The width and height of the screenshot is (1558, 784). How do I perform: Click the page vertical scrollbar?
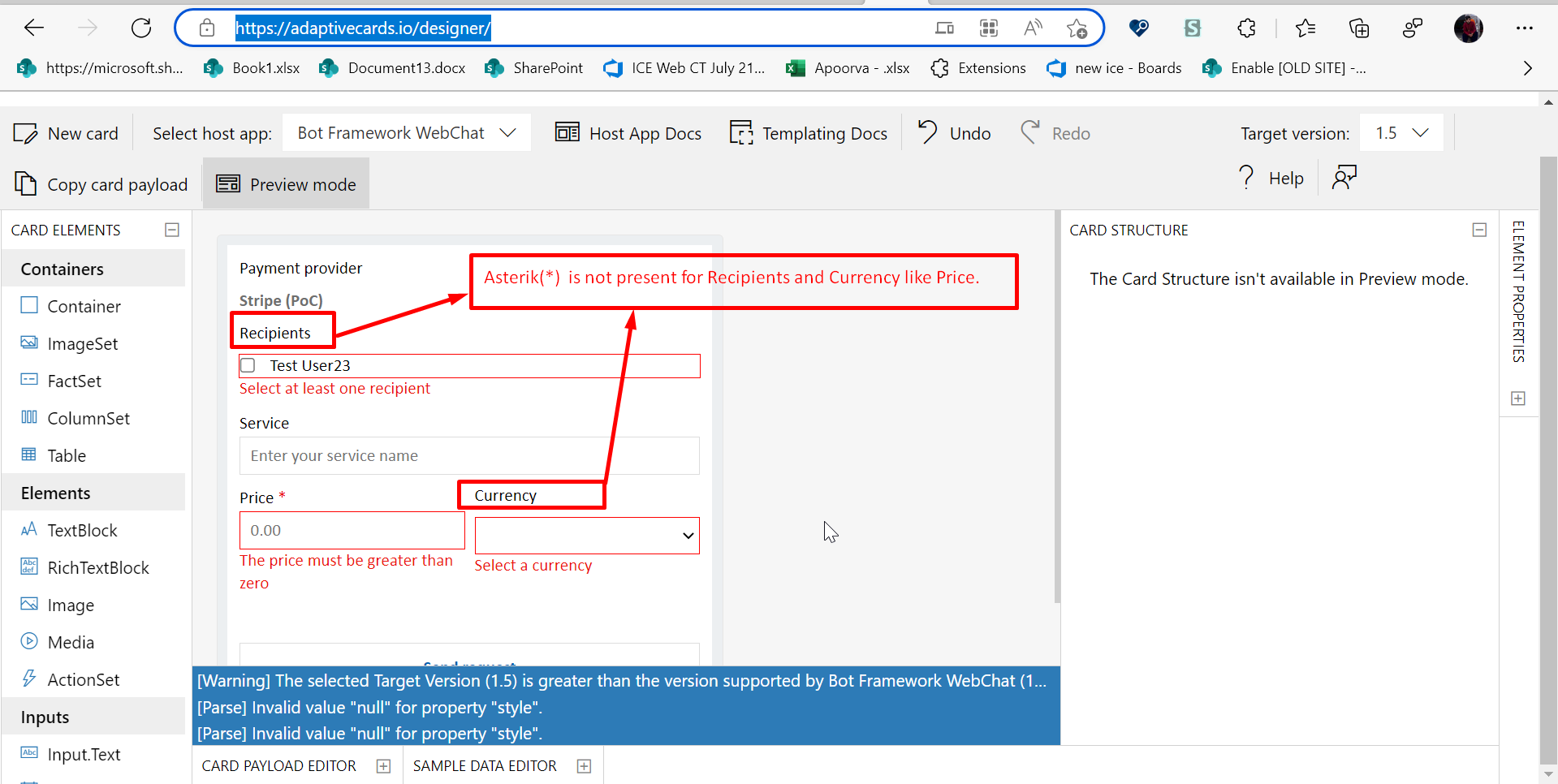pos(1548,460)
